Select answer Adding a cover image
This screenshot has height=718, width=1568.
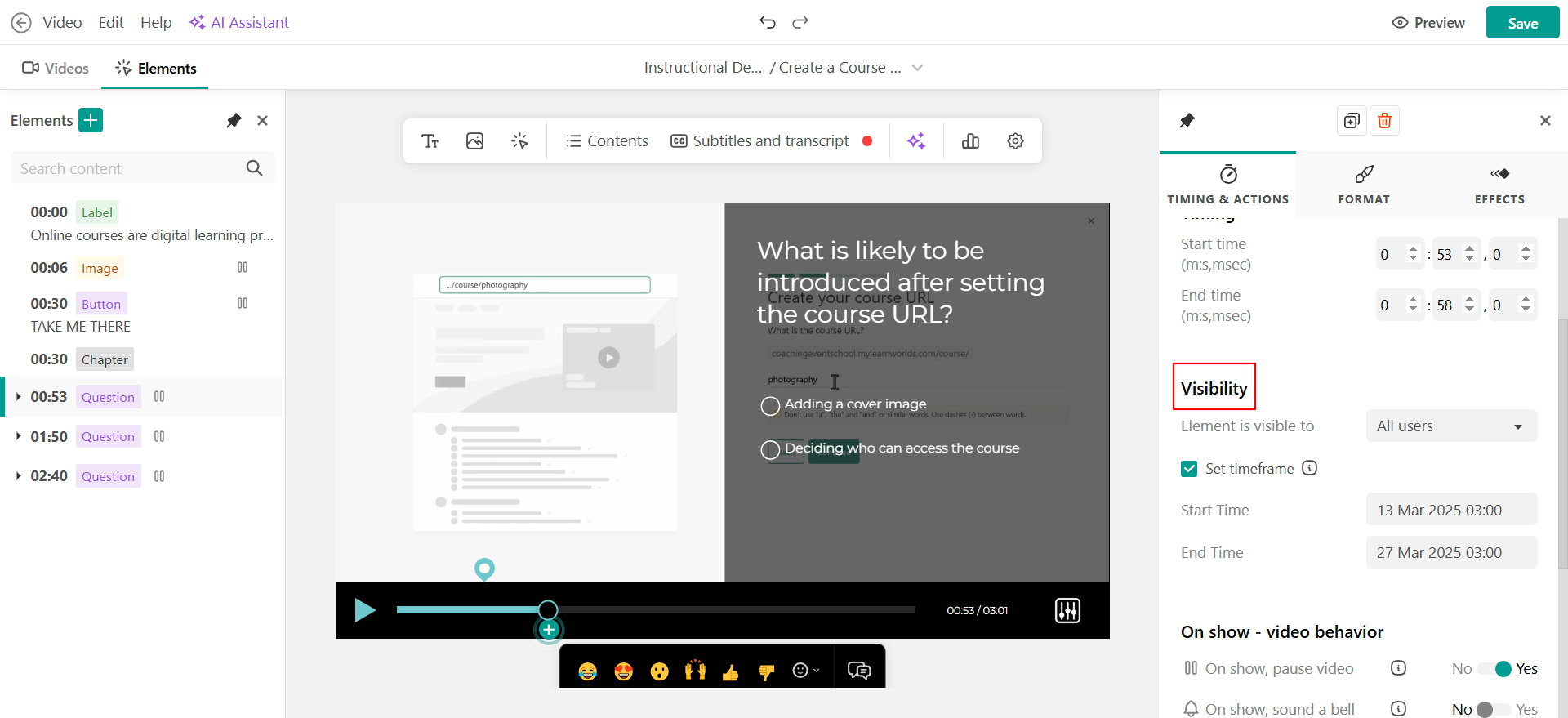[770, 406]
